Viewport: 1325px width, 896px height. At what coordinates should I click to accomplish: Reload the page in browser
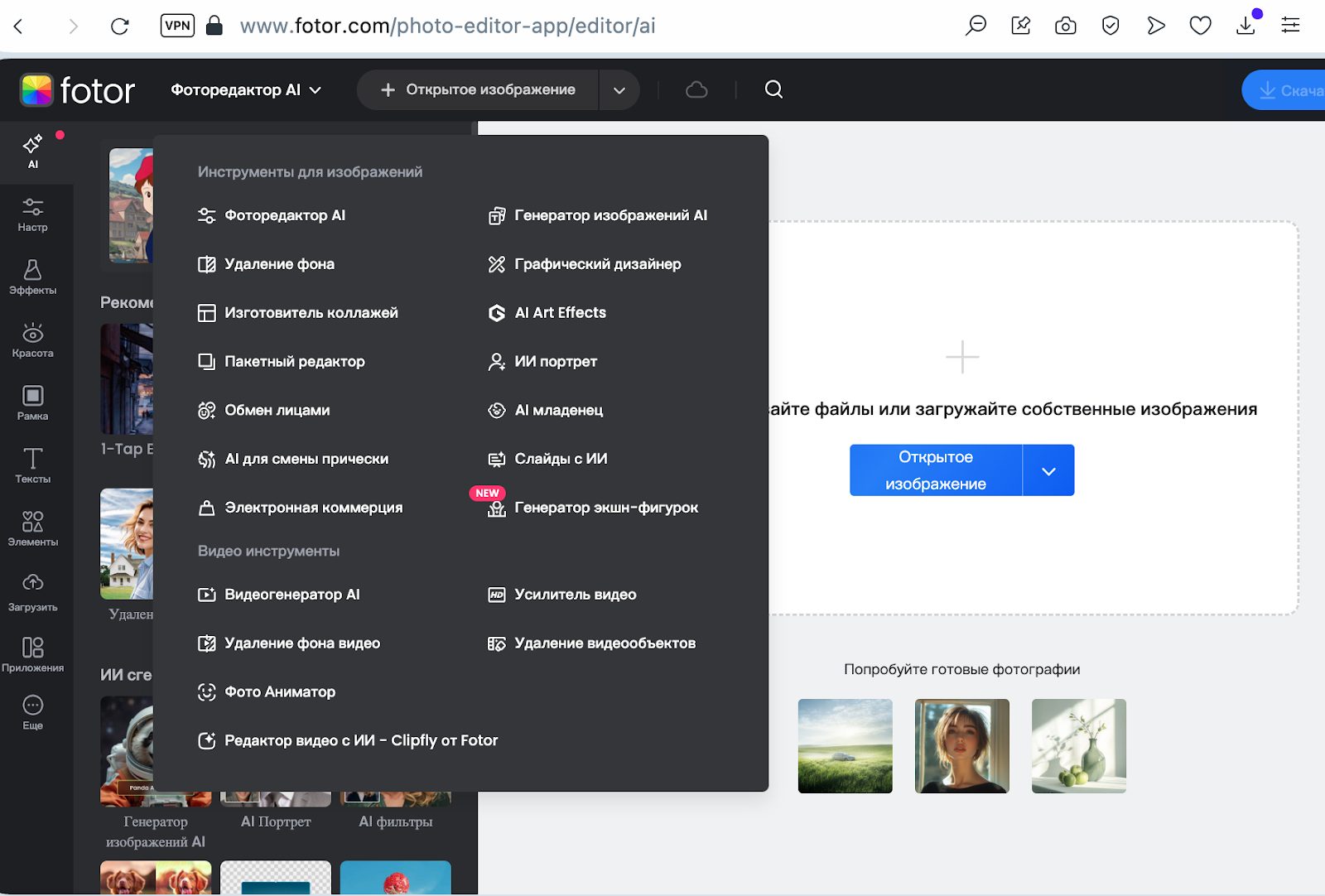point(120,26)
